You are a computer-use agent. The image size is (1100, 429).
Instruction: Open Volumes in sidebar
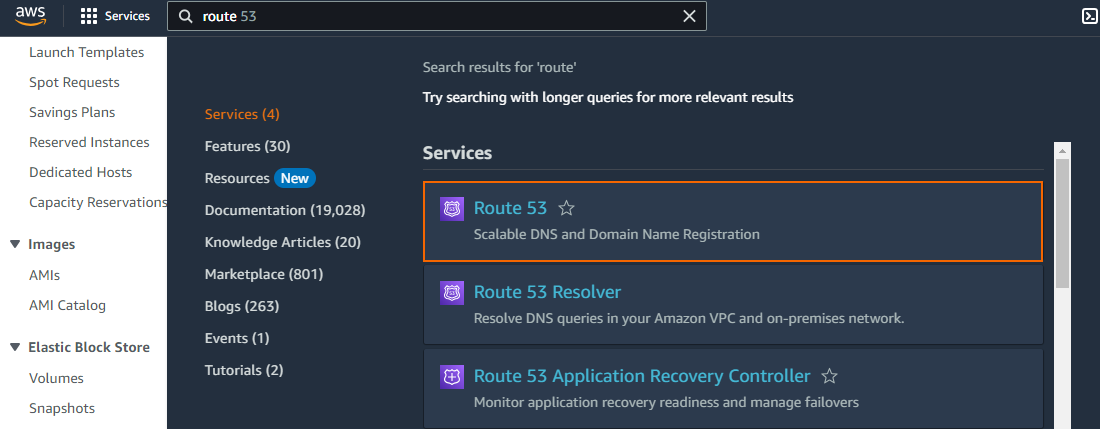pyautogui.click(x=56, y=379)
